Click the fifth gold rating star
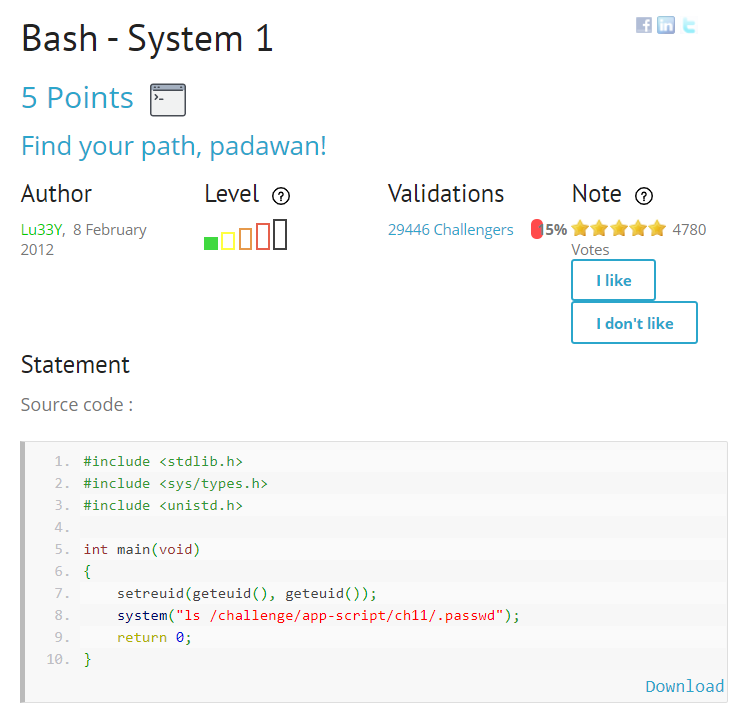 [x=657, y=229]
